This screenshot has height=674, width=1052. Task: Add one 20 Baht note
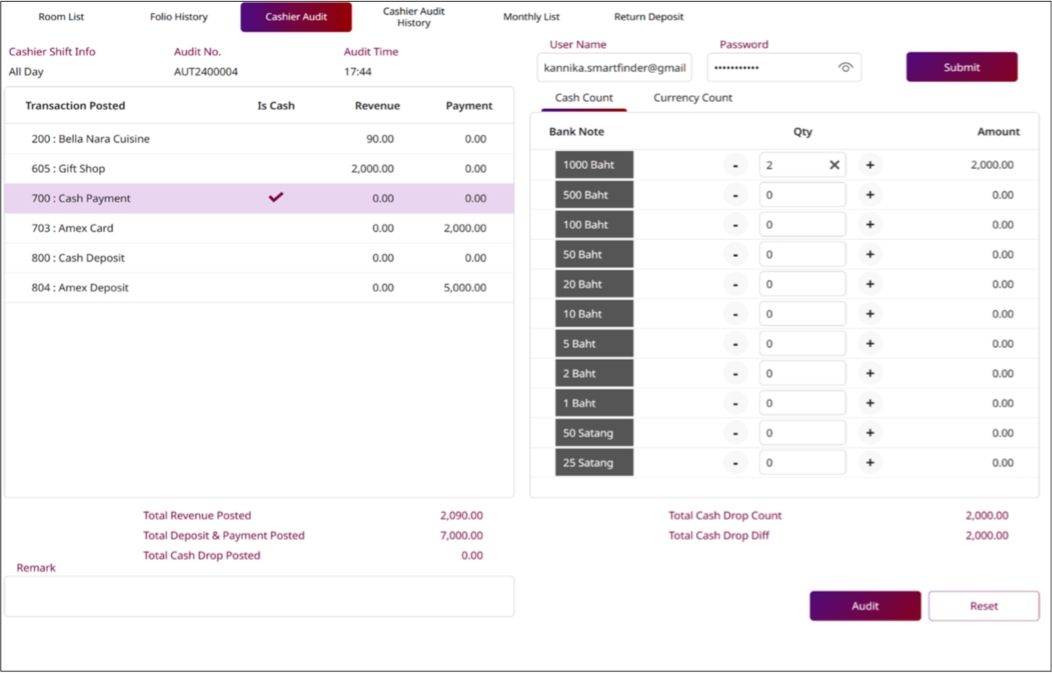(870, 284)
